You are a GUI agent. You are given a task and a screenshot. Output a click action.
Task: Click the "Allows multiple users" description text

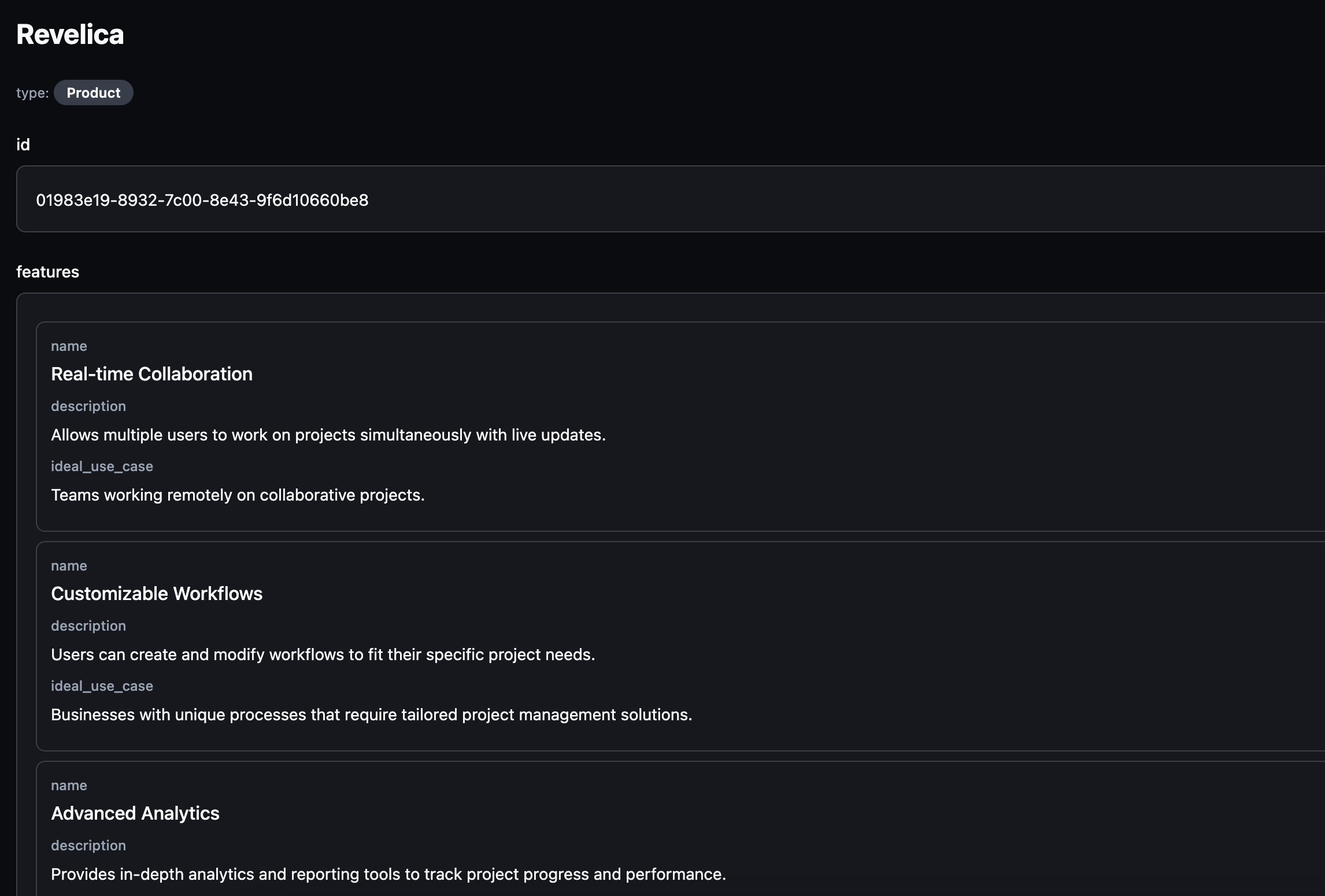(328, 435)
